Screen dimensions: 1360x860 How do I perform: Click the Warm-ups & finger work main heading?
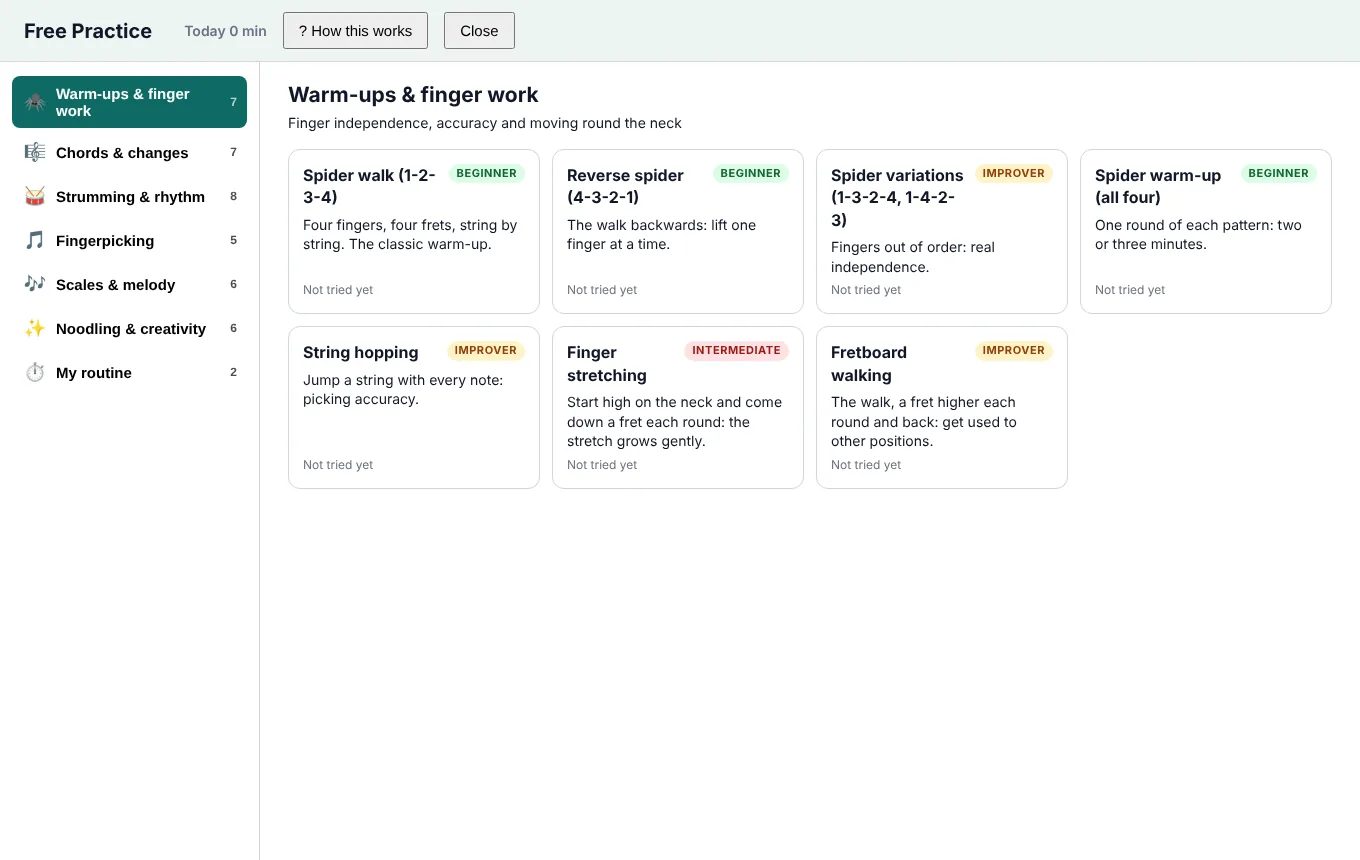[x=413, y=95]
